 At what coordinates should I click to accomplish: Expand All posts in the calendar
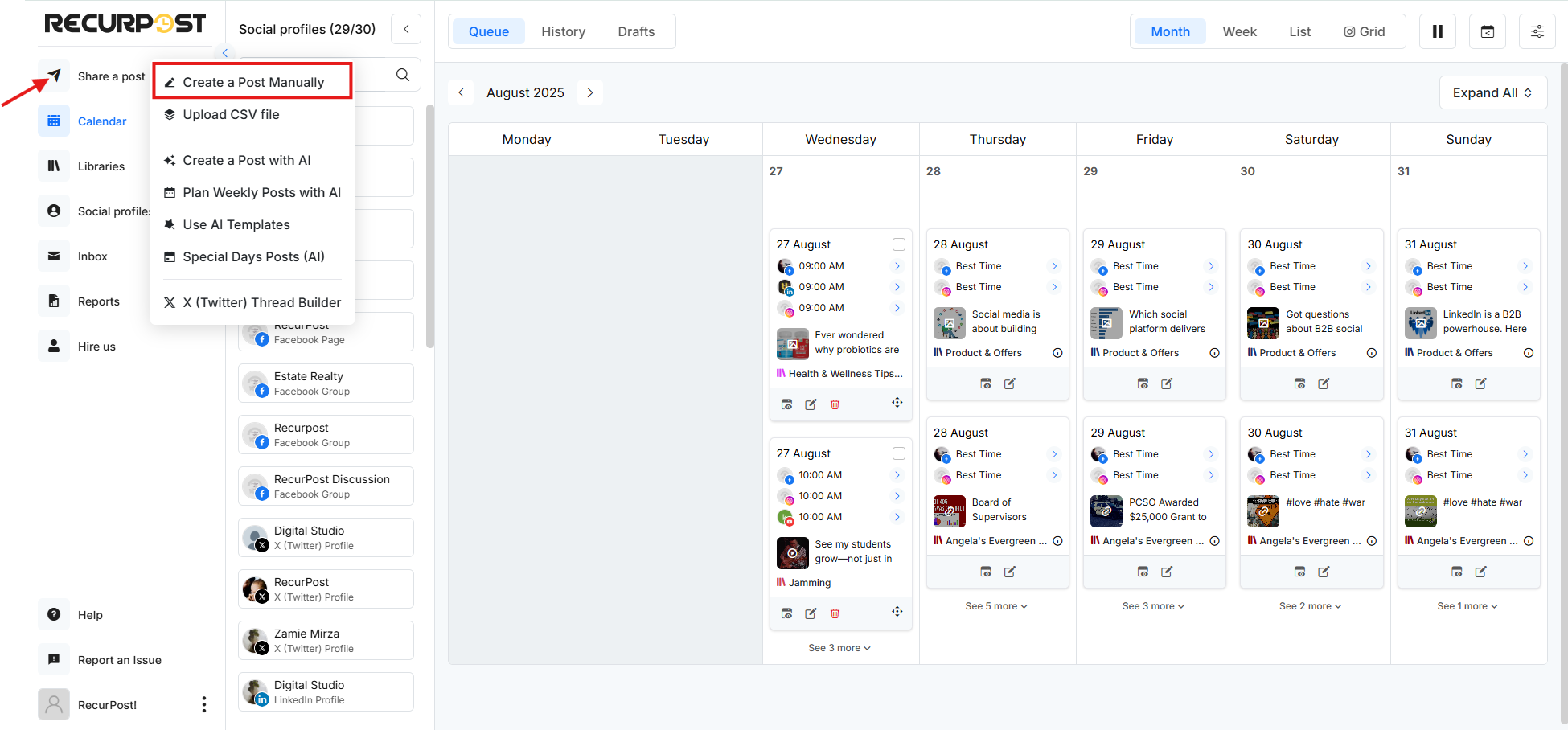point(1492,92)
